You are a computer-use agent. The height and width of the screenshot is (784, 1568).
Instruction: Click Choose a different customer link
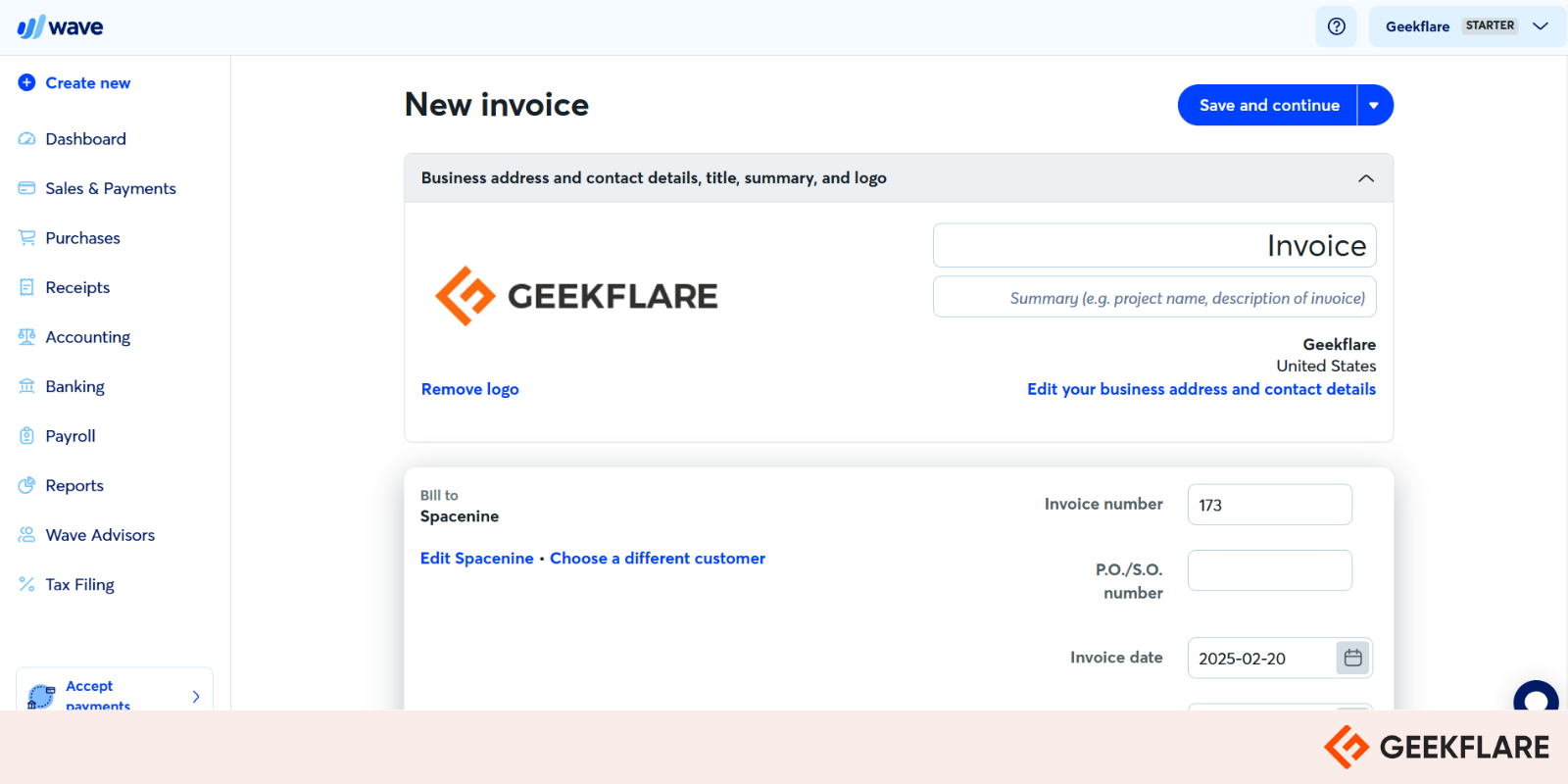point(658,558)
